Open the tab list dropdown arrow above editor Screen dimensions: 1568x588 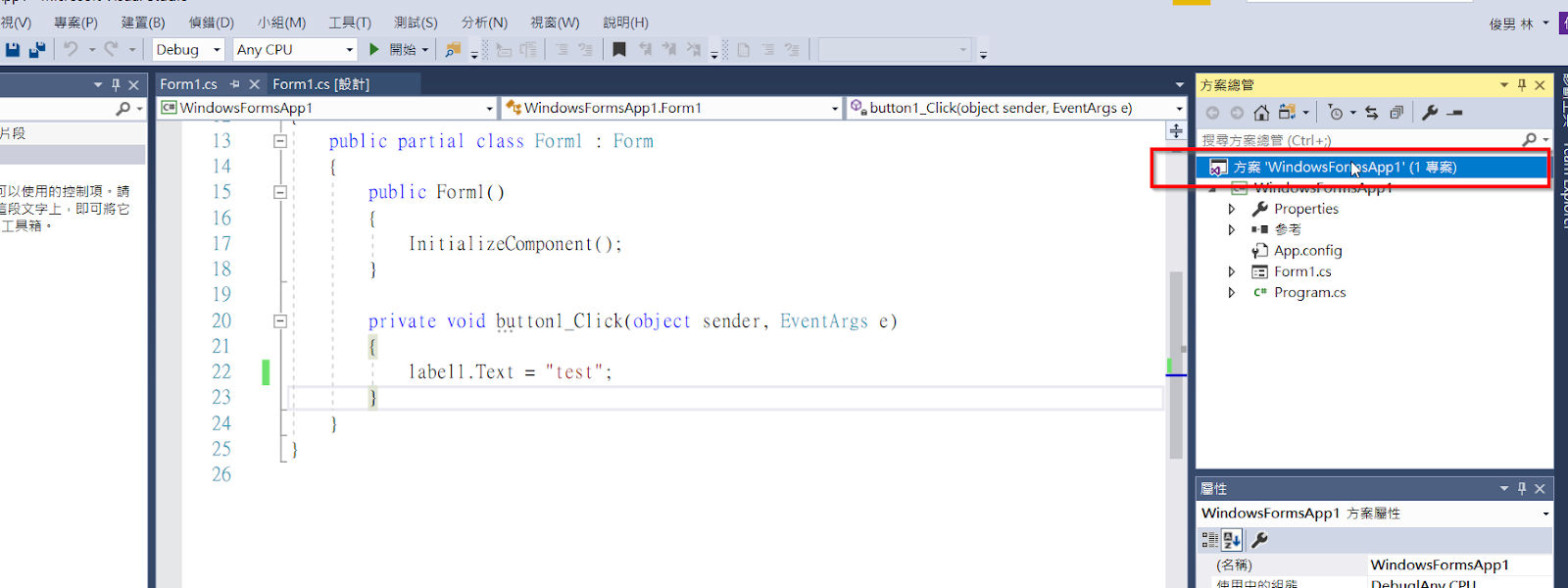(1180, 85)
